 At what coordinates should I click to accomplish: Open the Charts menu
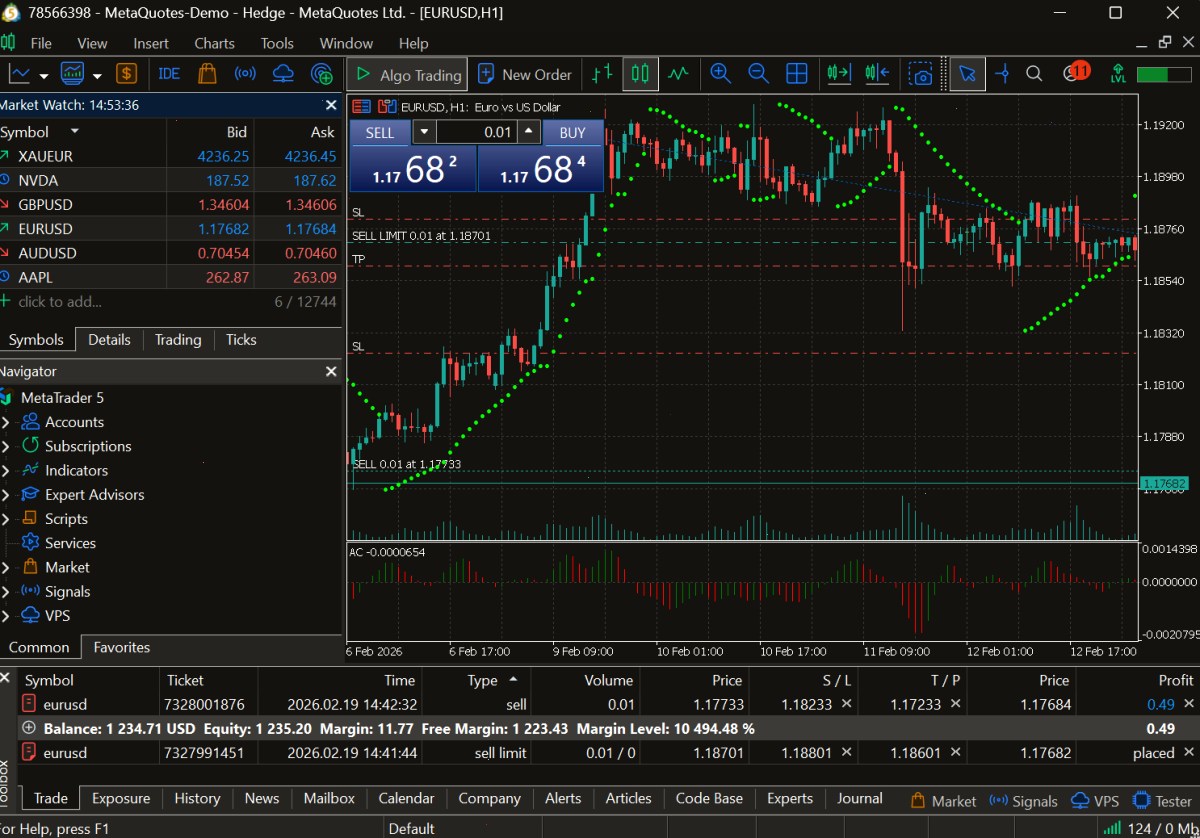pyautogui.click(x=214, y=43)
